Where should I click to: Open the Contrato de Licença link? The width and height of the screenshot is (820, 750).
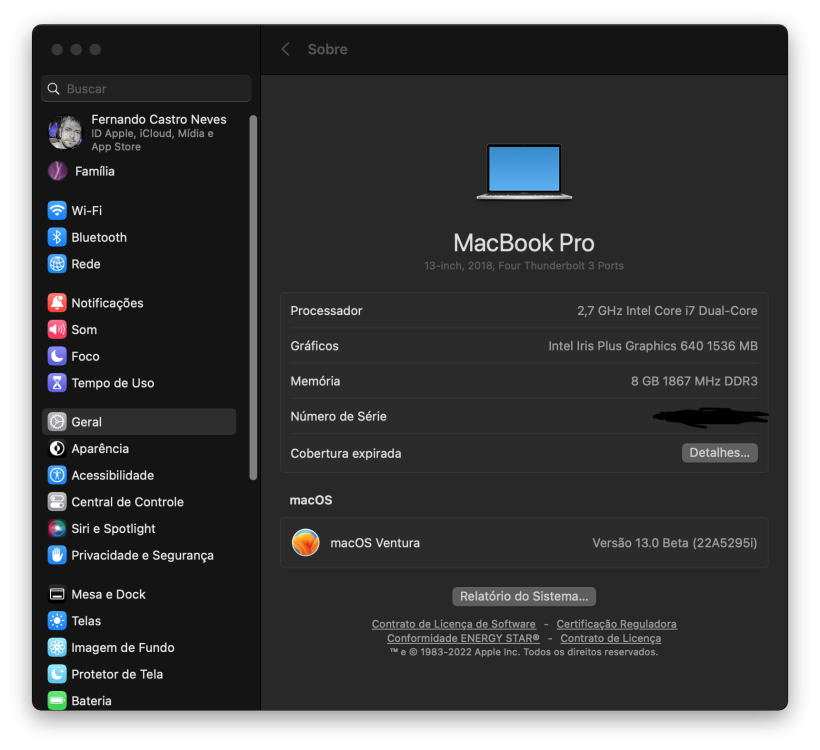point(611,638)
